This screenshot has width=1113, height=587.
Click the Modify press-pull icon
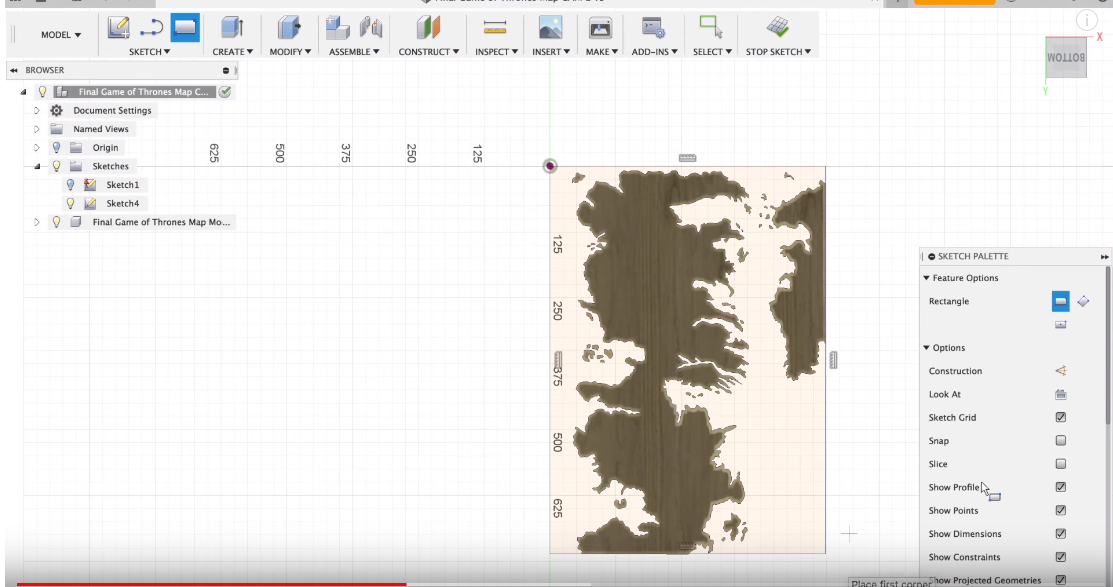click(x=289, y=28)
